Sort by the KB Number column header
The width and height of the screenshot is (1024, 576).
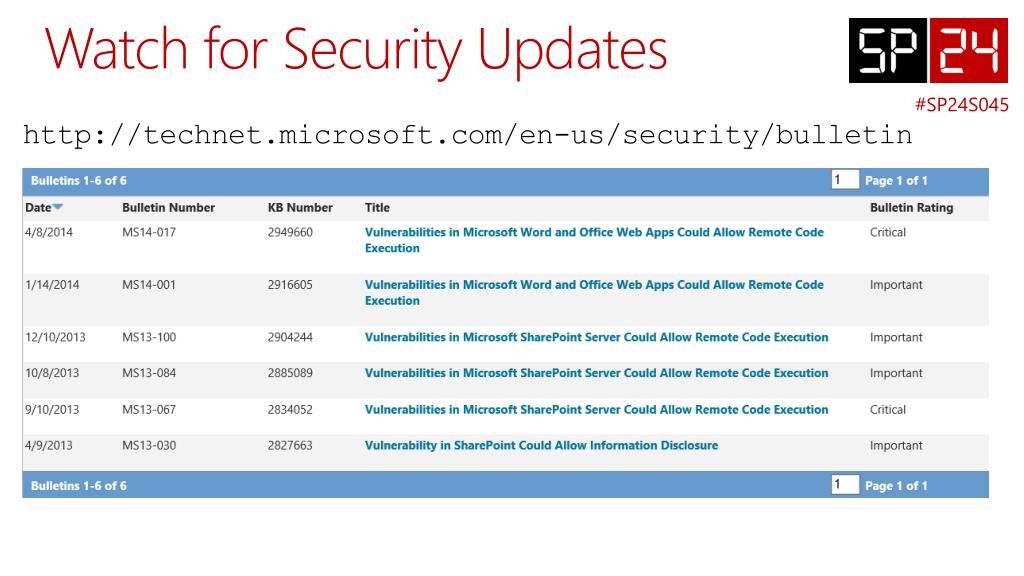click(300, 208)
